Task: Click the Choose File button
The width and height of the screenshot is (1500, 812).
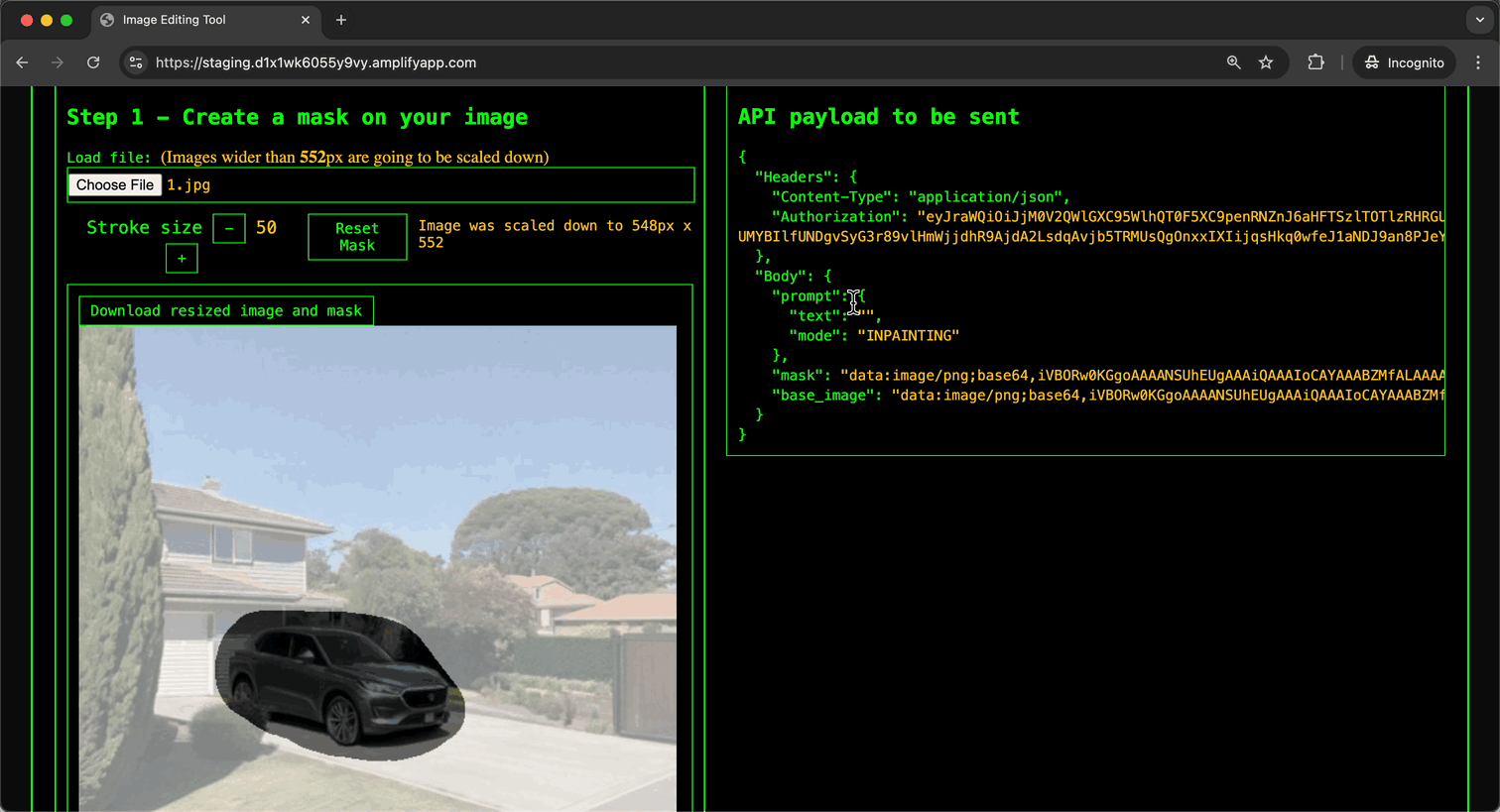Action: [x=115, y=184]
